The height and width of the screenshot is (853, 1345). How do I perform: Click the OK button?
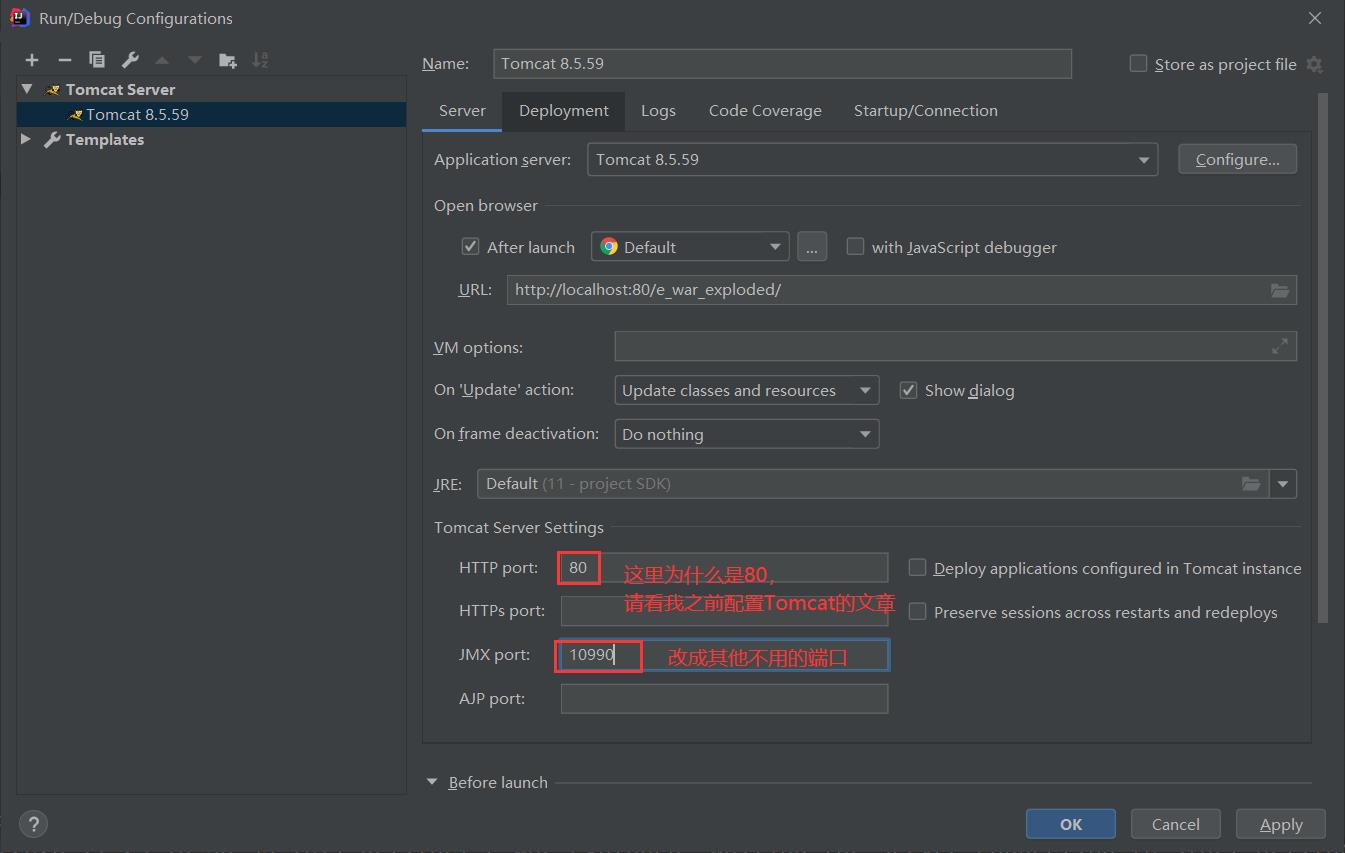pos(1071,824)
